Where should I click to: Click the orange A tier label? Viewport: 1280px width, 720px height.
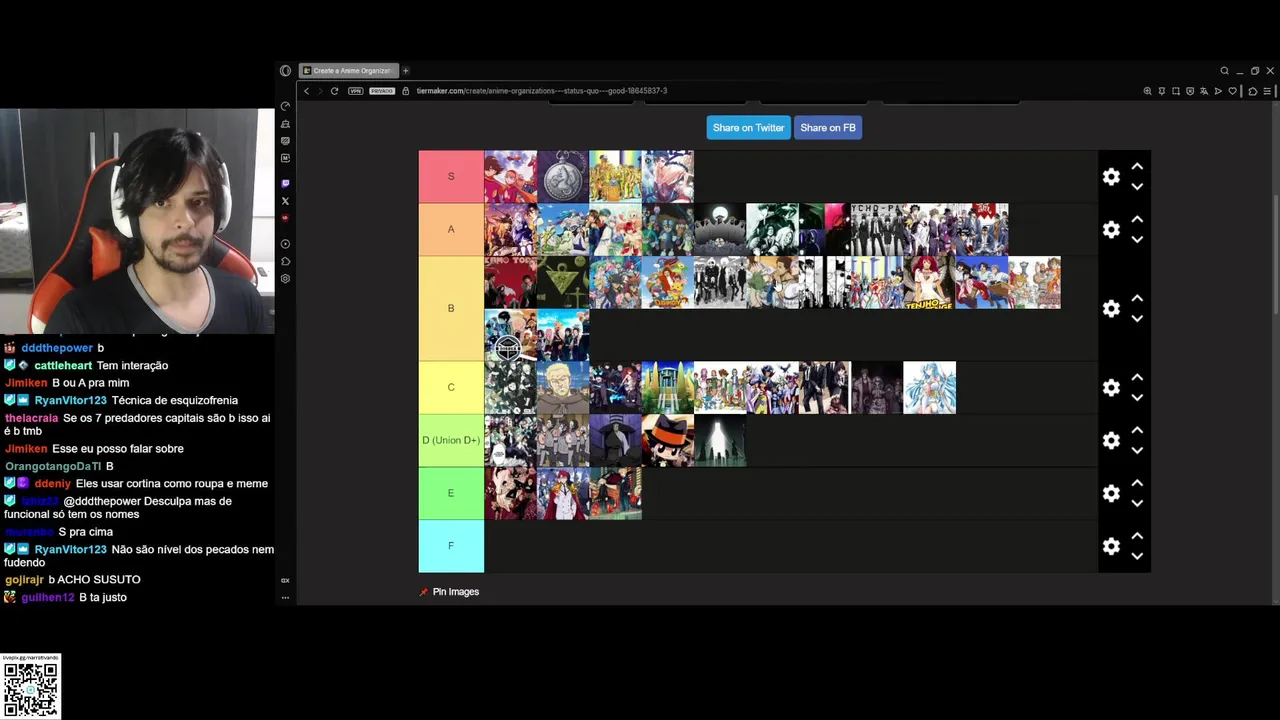pyautogui.click(x=451, y=230)
